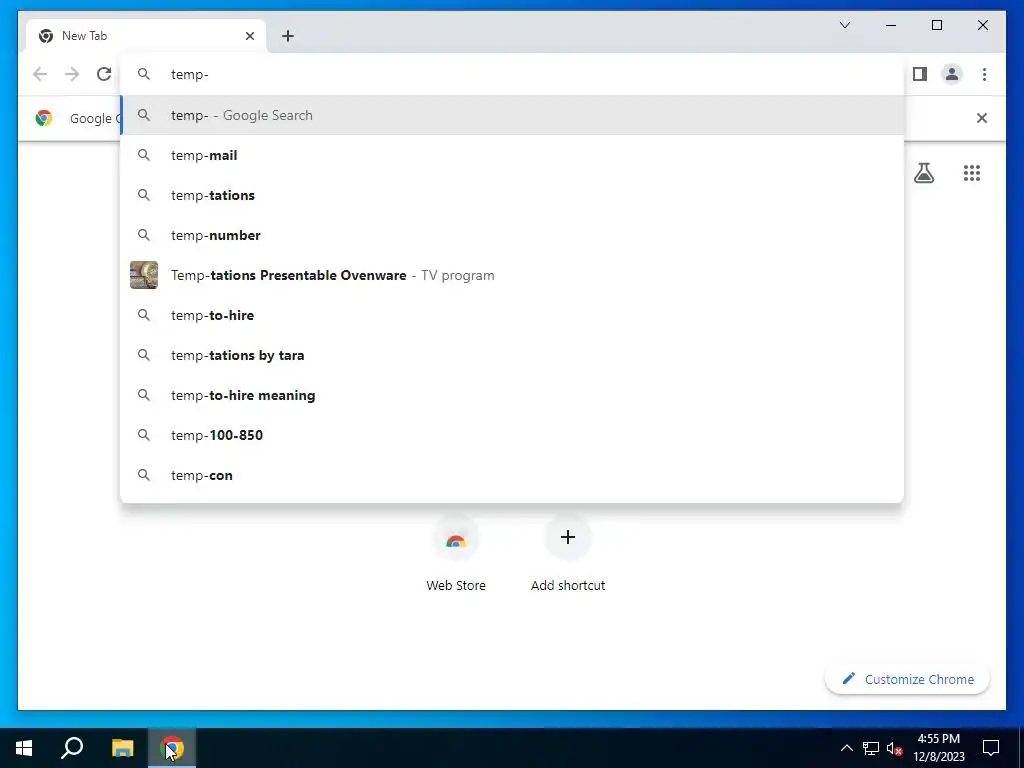Open the Google apps grid

pyautogui.click(x=972, y=173)
